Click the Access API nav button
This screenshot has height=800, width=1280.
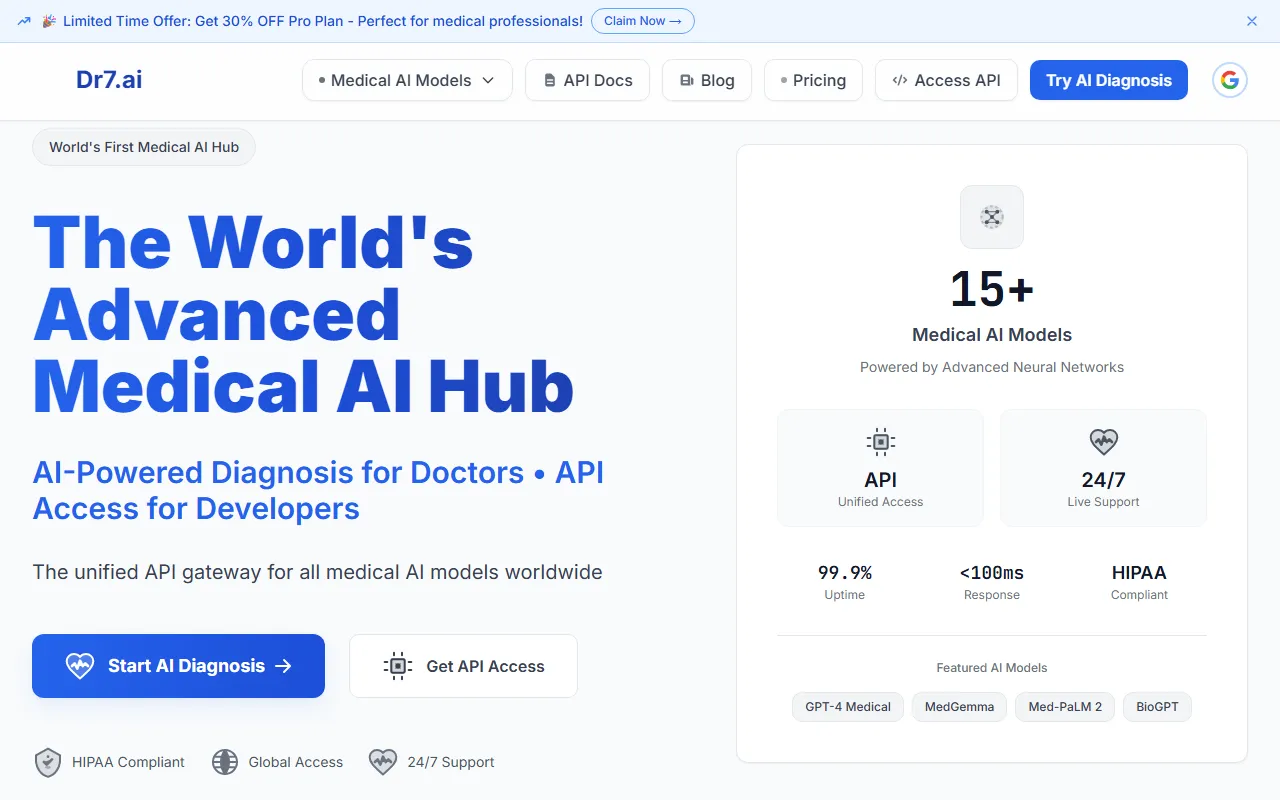tap(945, 81)
